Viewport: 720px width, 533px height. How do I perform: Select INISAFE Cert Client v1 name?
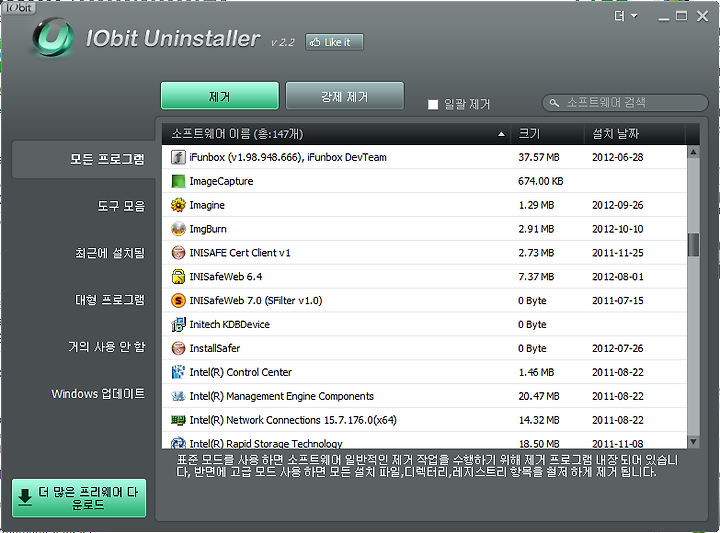click(240, 253)
